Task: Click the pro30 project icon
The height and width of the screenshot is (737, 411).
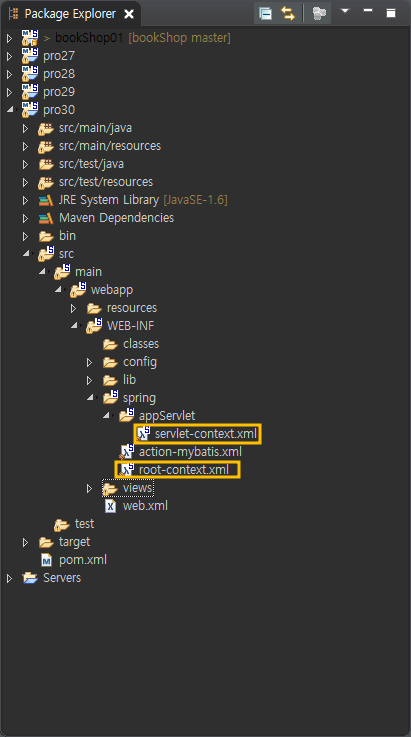Action: [x=30, y=110]
